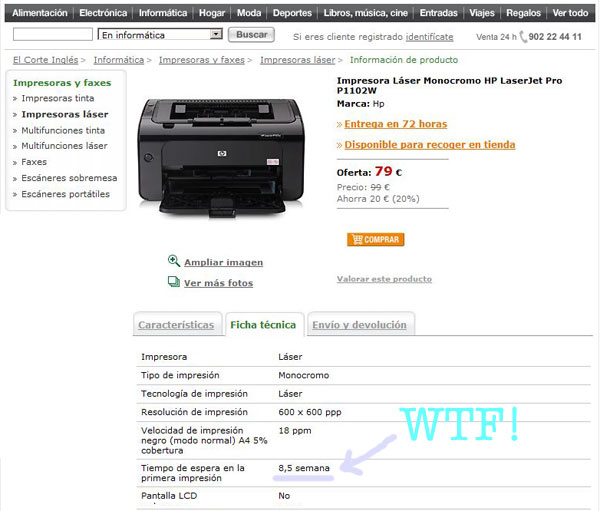Click the Buscar button
This screenshot has width=600, height=511.
pos(251,34)
